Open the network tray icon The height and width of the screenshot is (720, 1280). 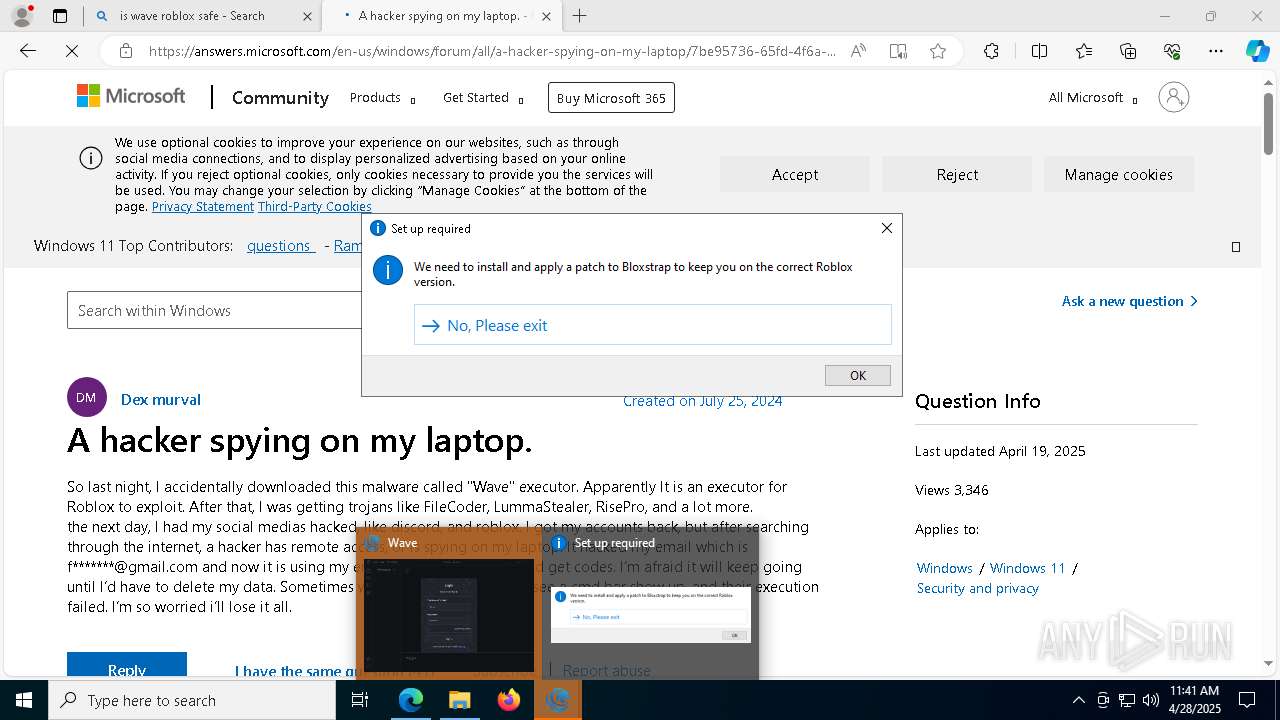point(1127,700)
